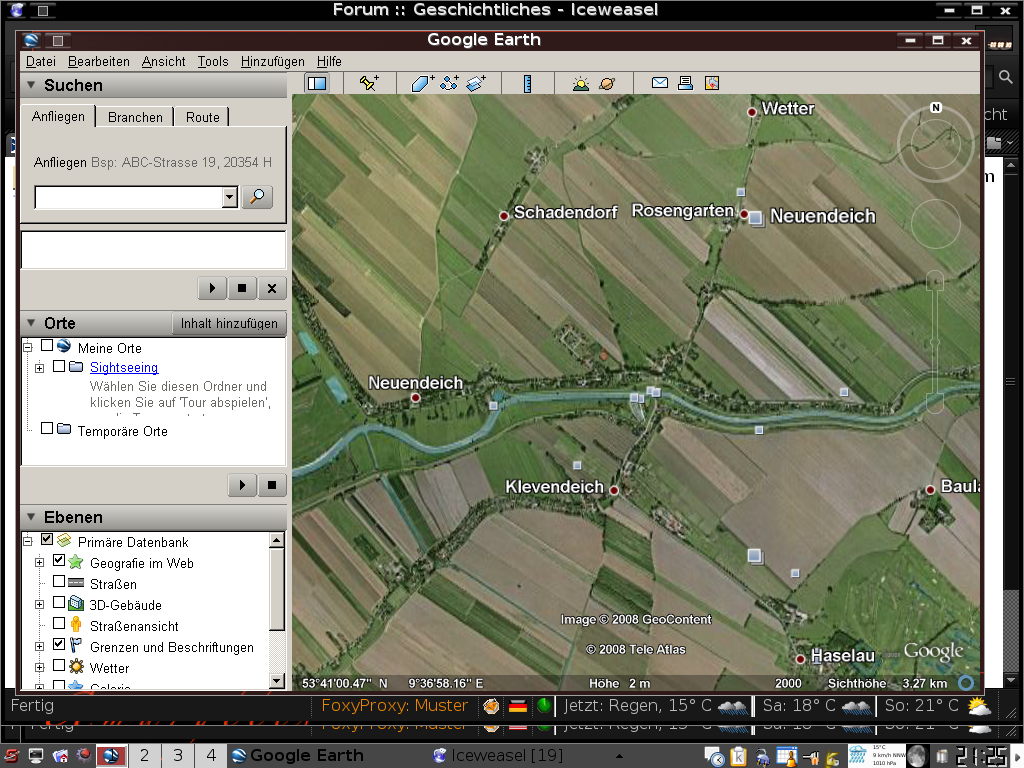Uncheck Grenzen und Beschriftungen layer
Screen dimensions: 1024x768
(59, 645)
